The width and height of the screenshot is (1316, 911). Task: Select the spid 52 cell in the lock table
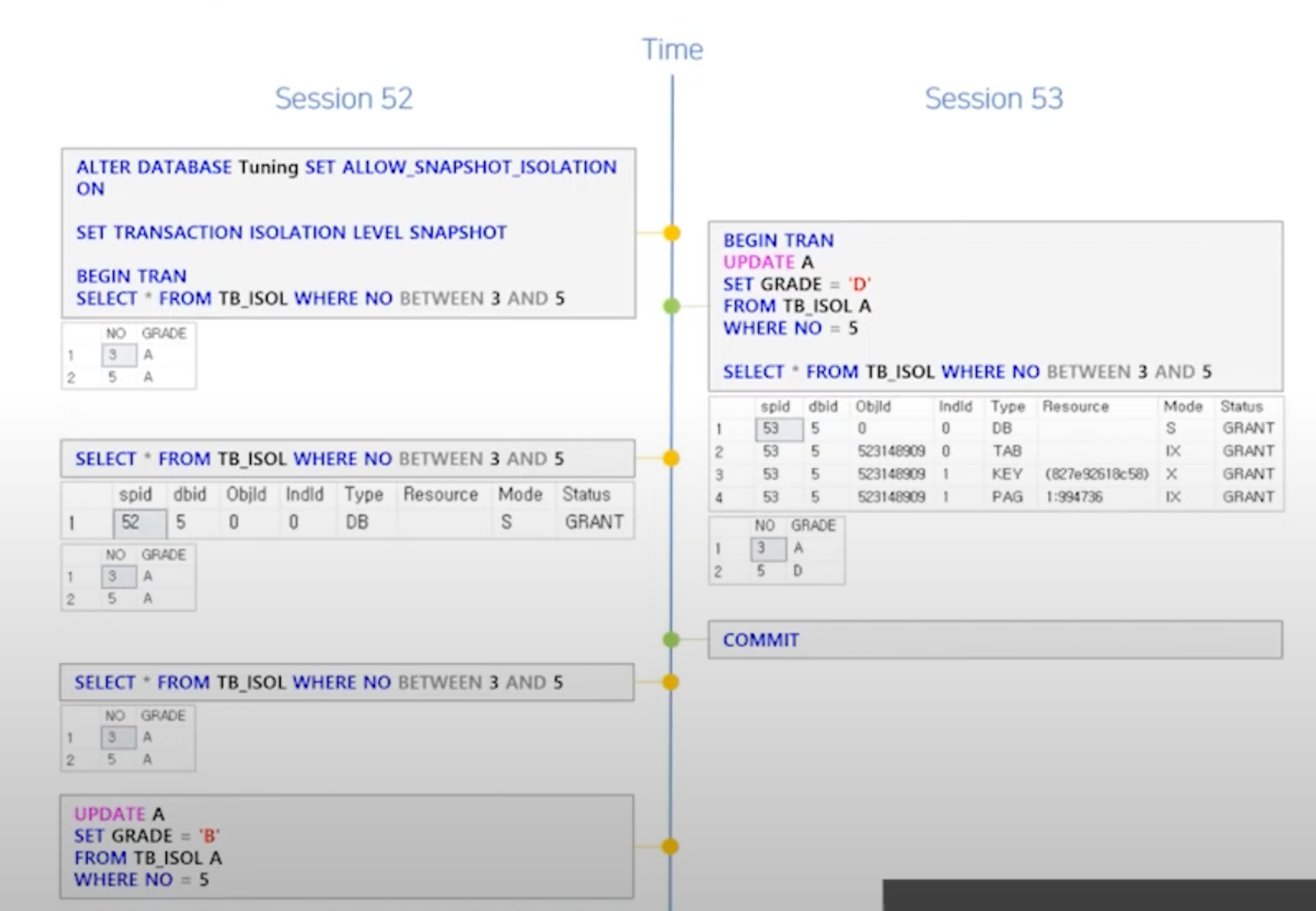click(x=138, y=523)
